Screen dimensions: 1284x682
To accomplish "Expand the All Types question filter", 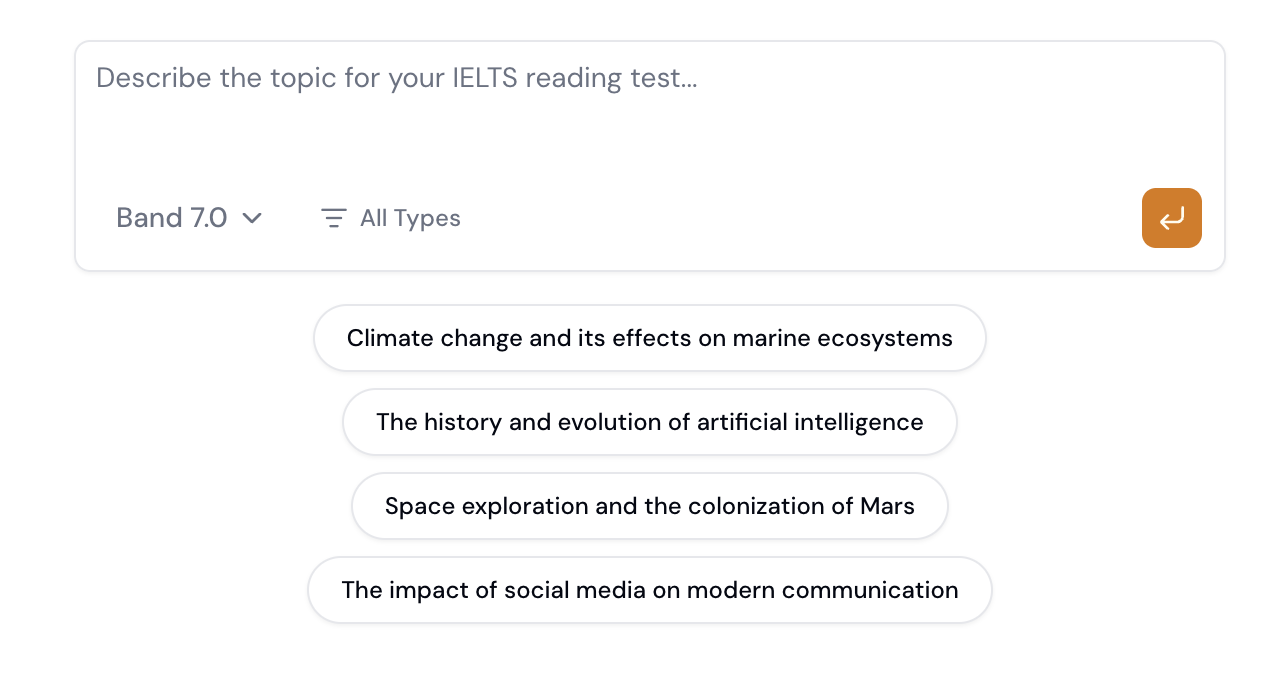I will 391,218.
